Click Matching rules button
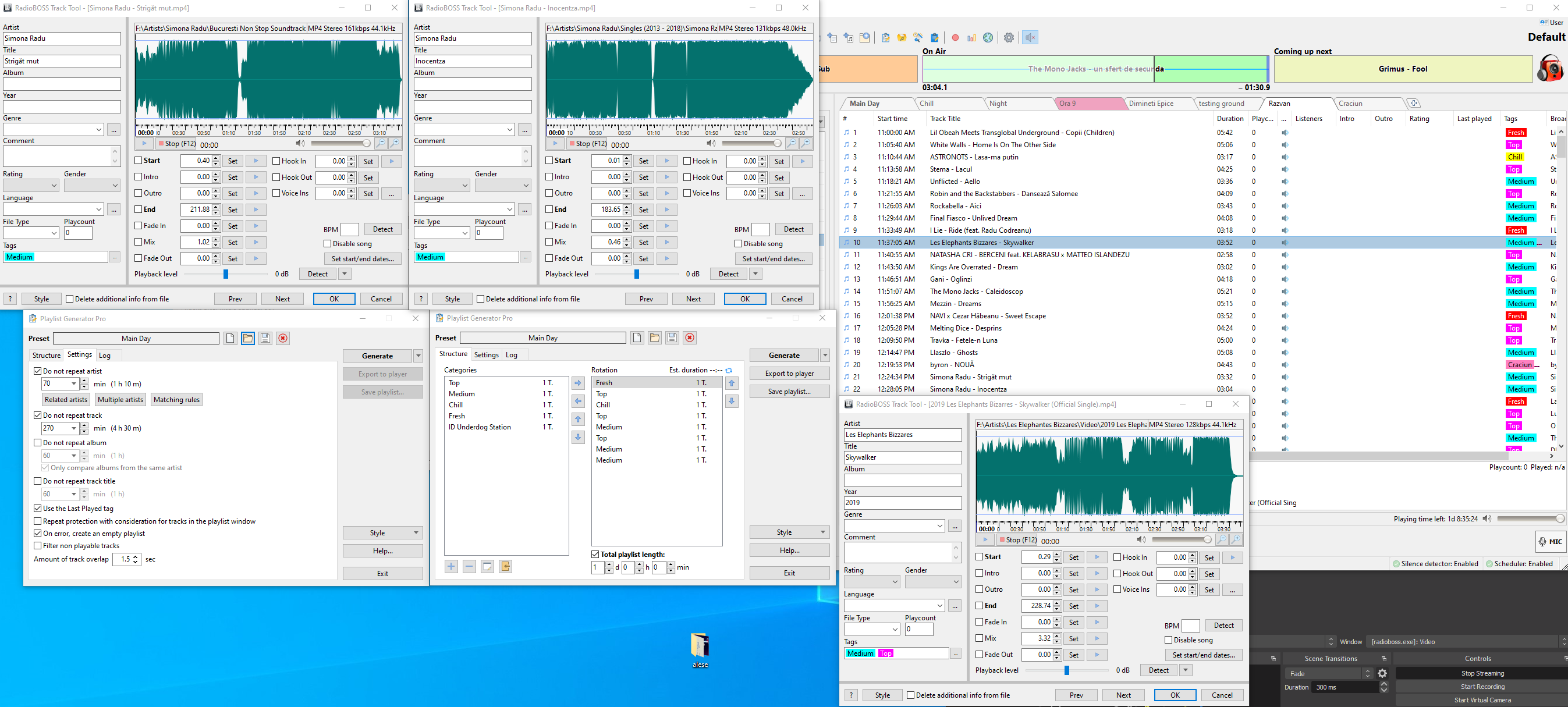 (x=176, y=400)
